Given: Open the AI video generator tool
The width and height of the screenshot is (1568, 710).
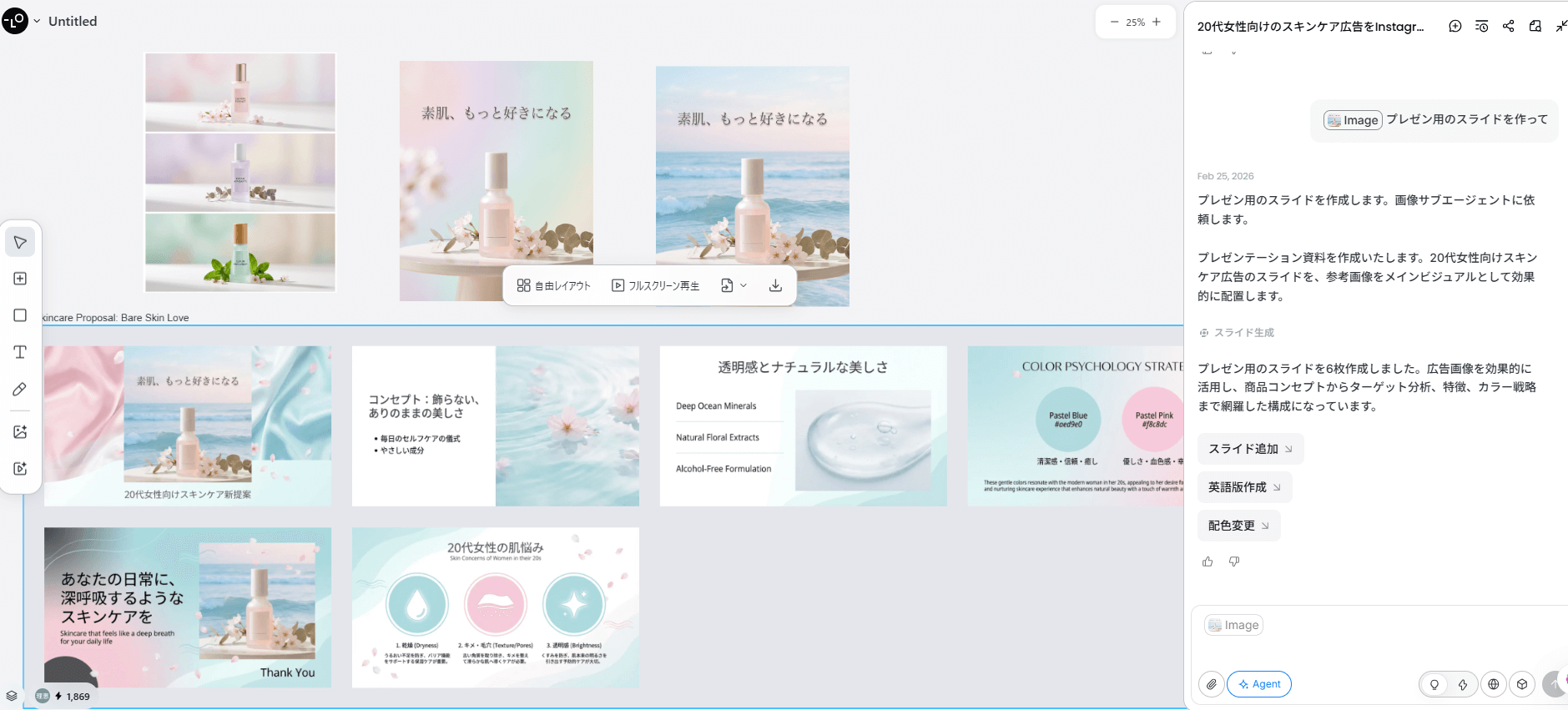Looking at the screenshot, I should click(x=20, y=469).
